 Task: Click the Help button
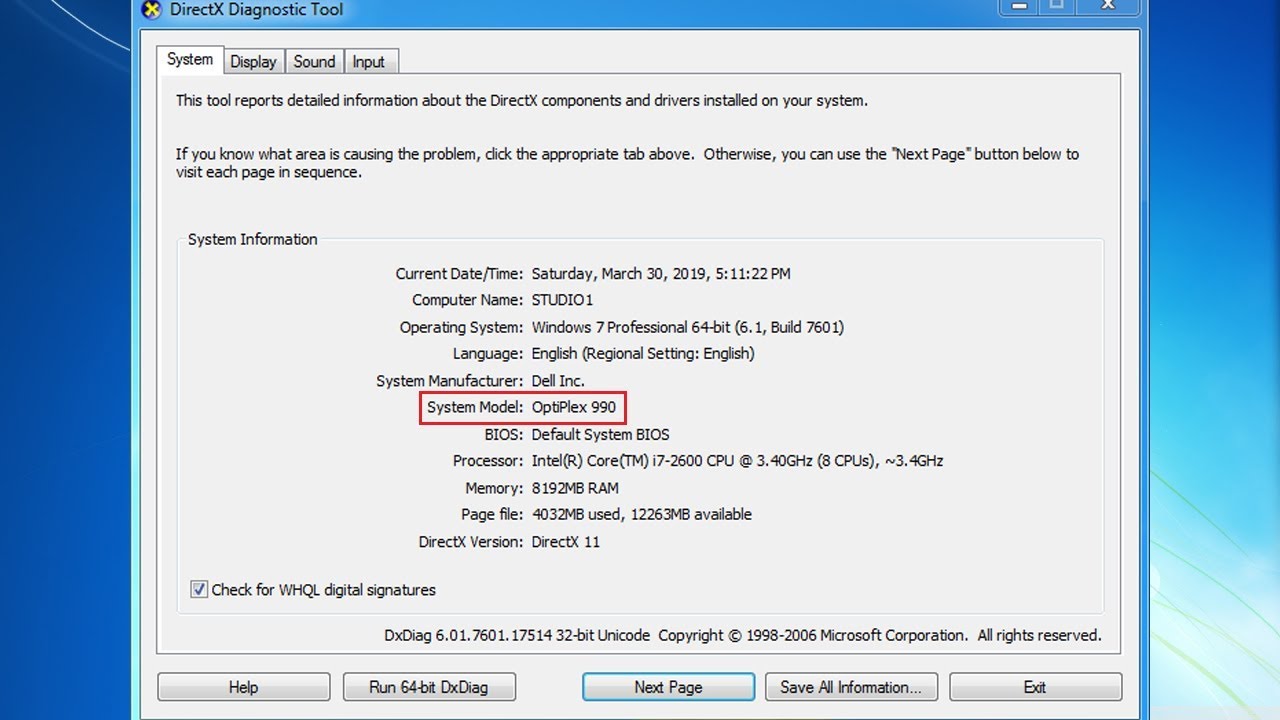pyautogui.click(x=243, y=687)
